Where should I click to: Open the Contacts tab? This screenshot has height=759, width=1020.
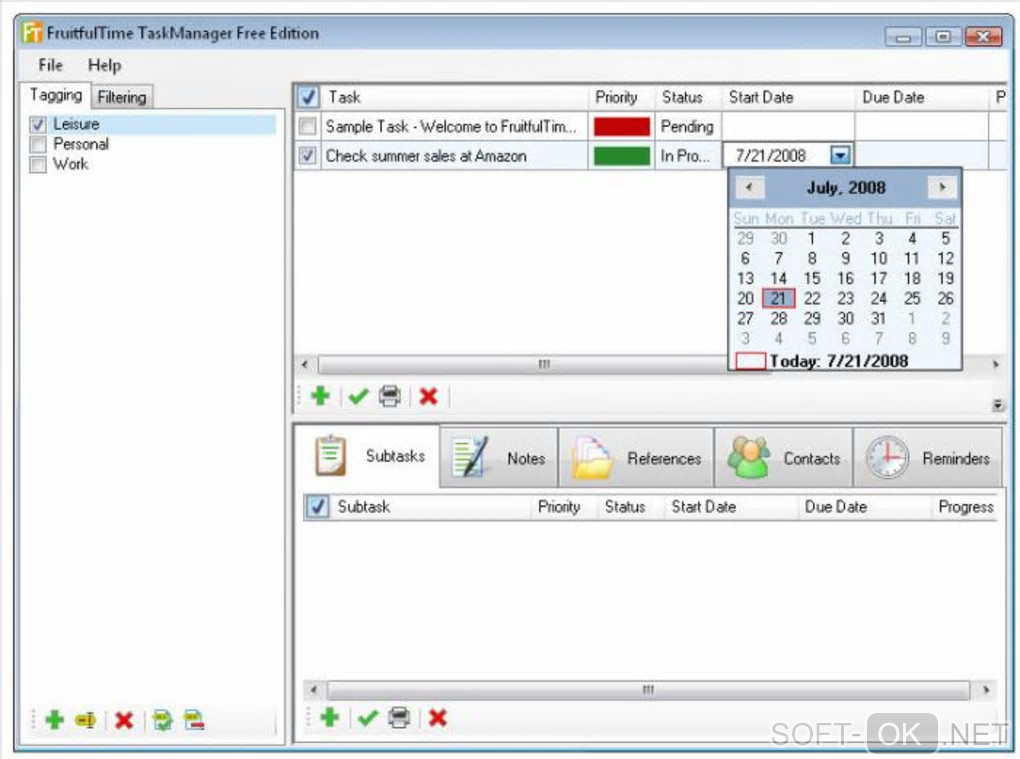pyautogui.click(x=784, y=458)
